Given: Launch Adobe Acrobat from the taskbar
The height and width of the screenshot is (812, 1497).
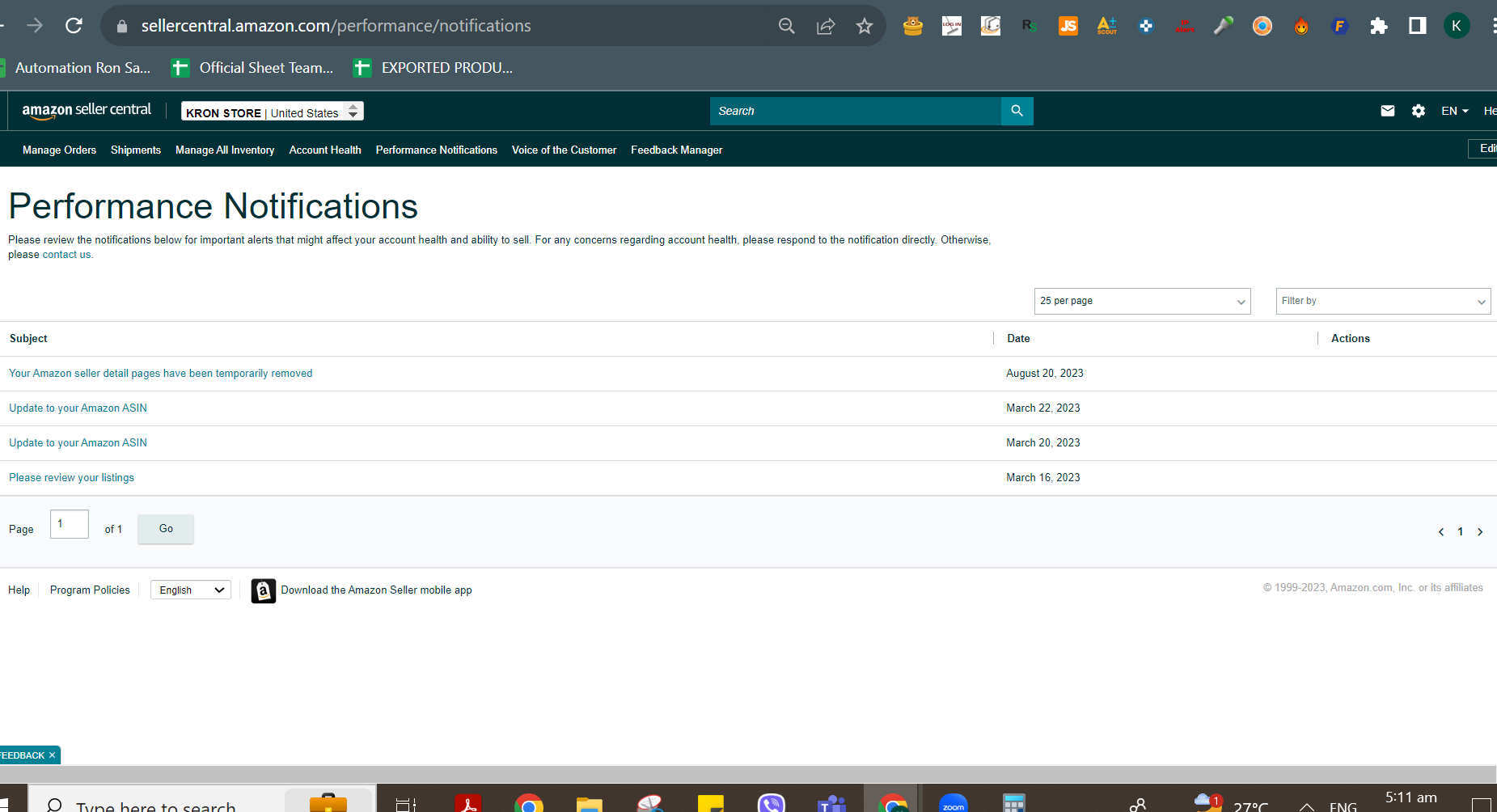Looking at the screenshot, I should click(x=468, y=803).
